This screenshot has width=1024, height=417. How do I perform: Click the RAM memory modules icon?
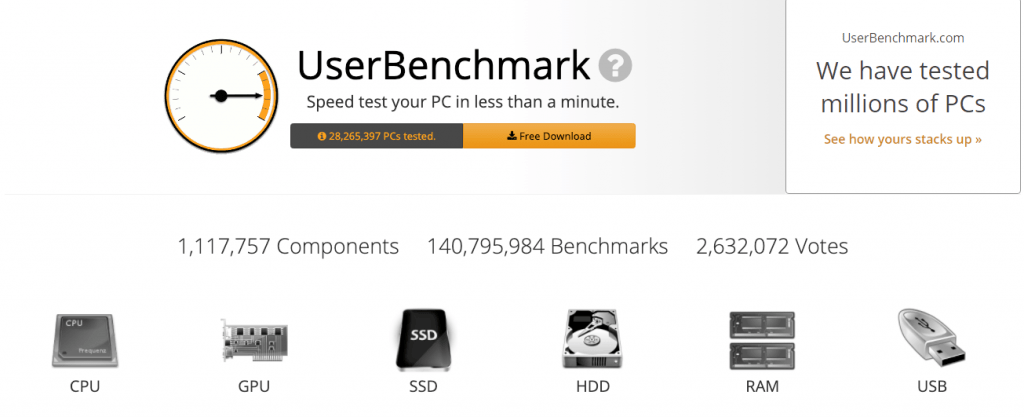pos(762,340)
